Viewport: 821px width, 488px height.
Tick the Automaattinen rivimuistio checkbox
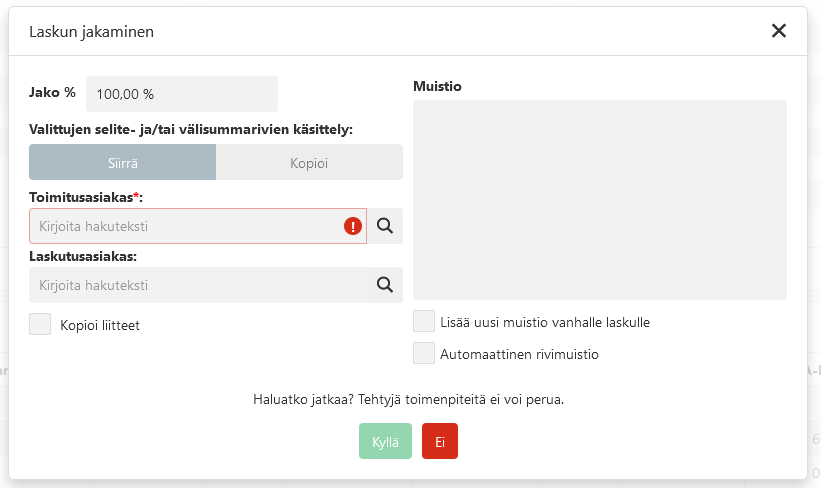pyautogui.click(x=424, y=353)
